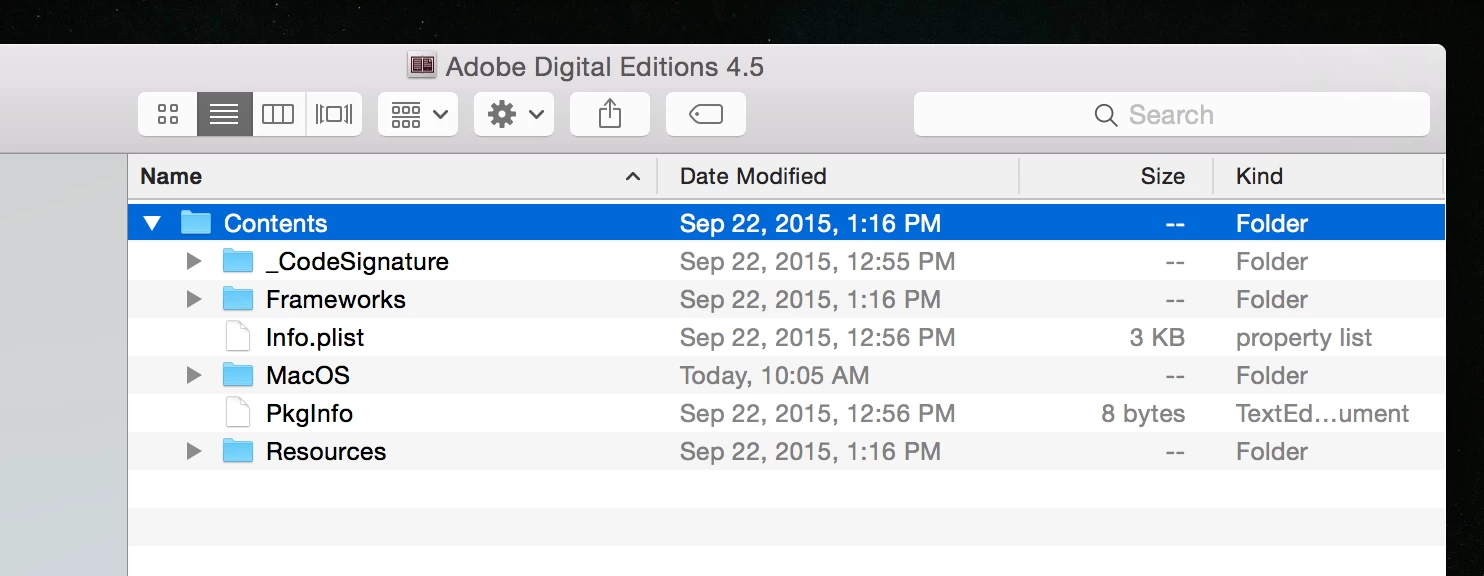
Task: Switch to column view
Action: (278, 114)
